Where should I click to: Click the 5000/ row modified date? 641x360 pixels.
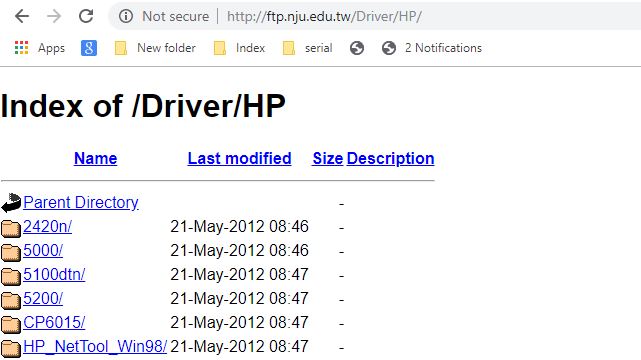239,250
